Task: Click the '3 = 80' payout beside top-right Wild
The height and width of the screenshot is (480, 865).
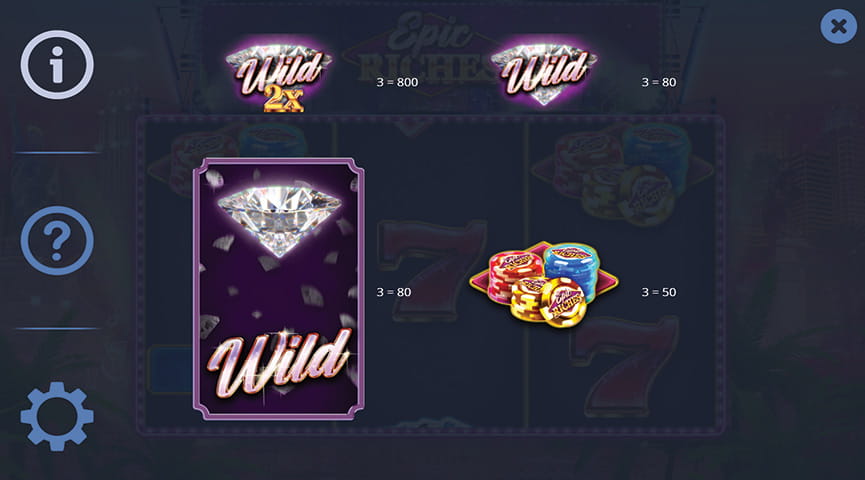Action: (x=659, y=82)
